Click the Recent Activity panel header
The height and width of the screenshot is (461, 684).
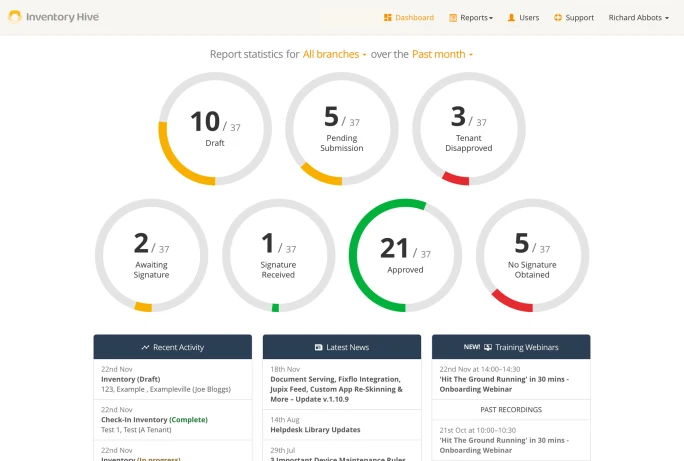tap(173, 347)
